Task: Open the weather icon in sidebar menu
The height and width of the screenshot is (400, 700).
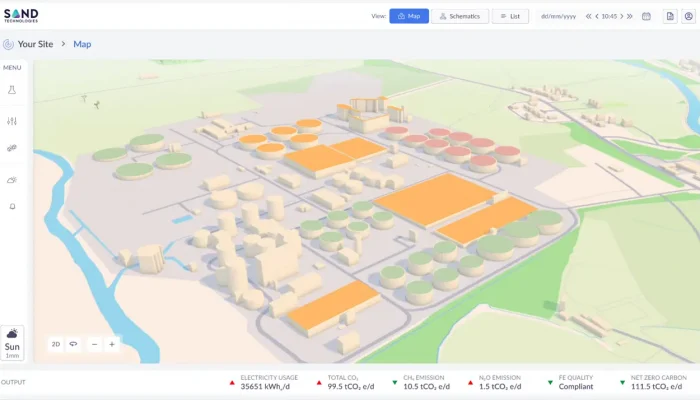Action: coord(12,179)
